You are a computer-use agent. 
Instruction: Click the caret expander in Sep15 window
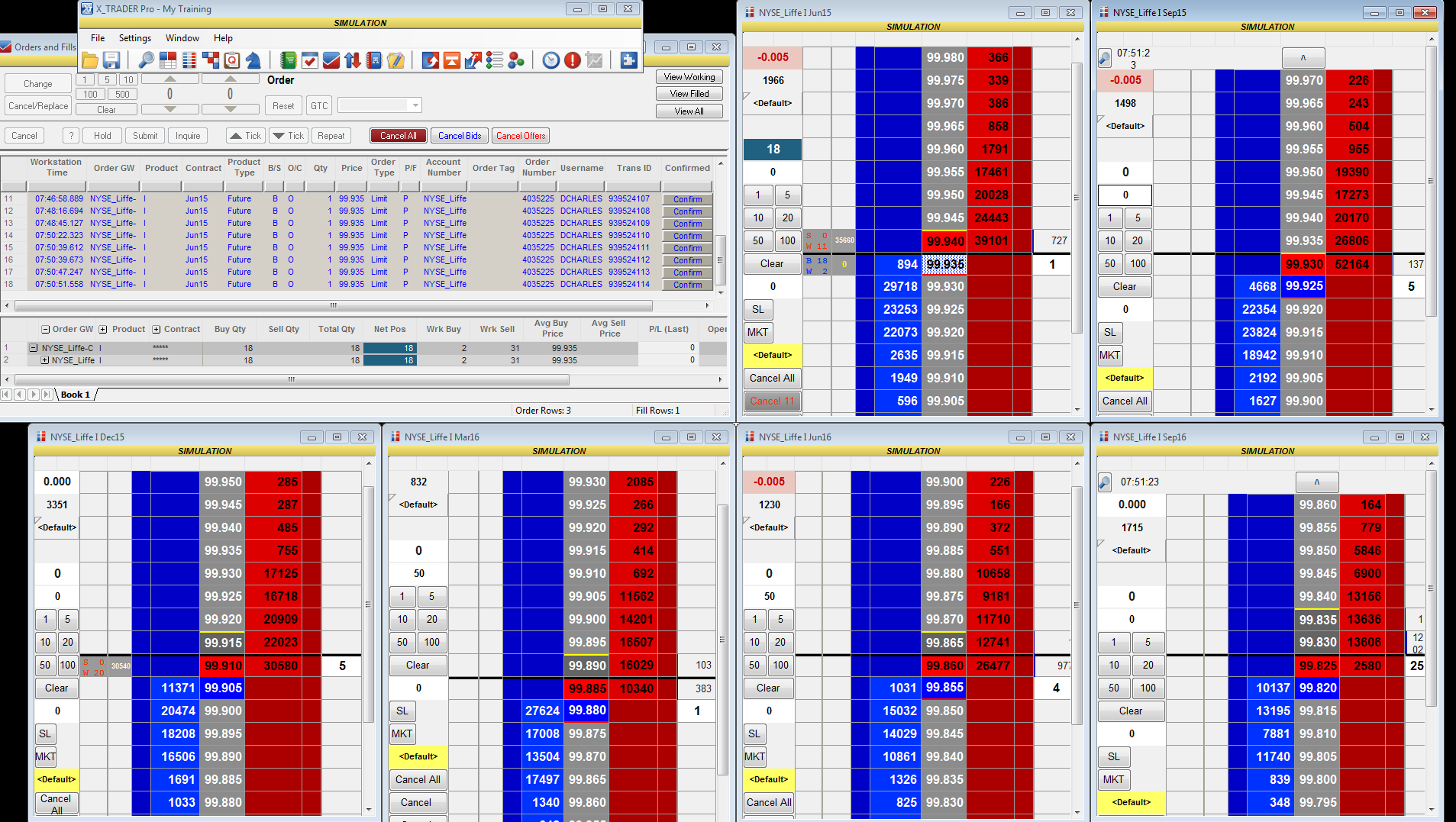coord(1303,57)
